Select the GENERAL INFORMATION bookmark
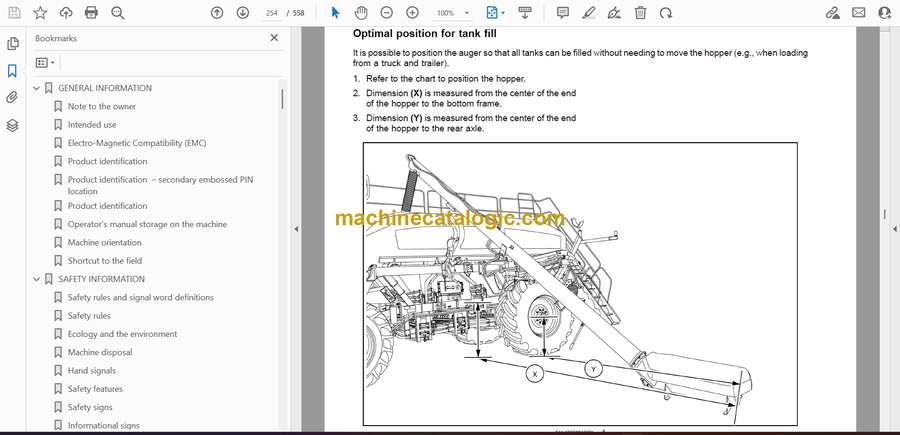Viewport: 900px width, 435px height. [x=105, y=88]
